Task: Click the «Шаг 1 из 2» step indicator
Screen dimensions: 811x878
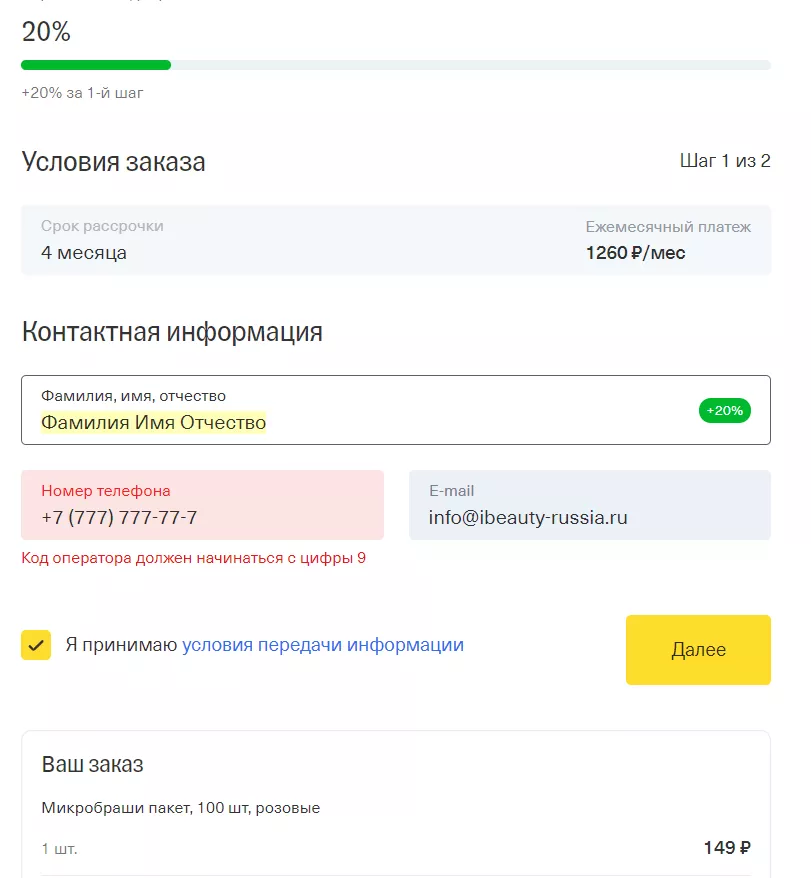Action: click(724, 161)
